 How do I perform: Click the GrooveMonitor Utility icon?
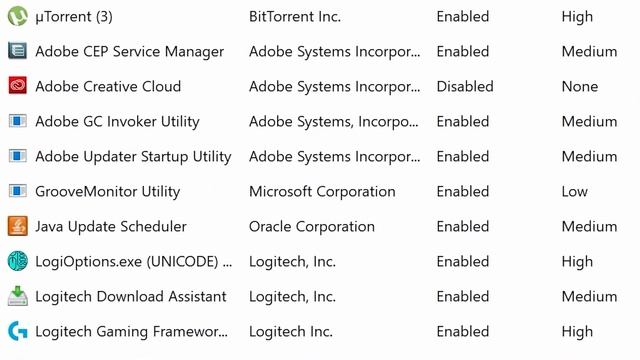[x=18, y=191]
